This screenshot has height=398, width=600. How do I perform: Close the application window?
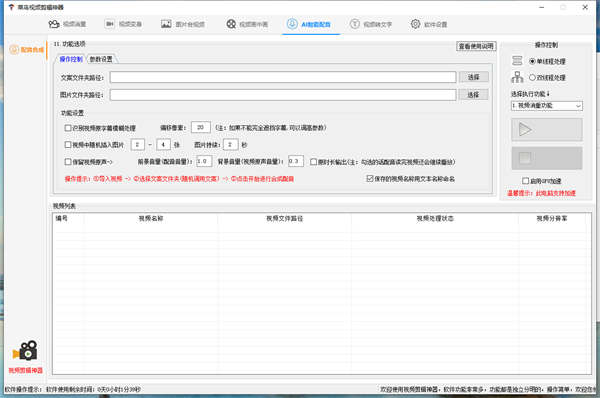(585, 7)
